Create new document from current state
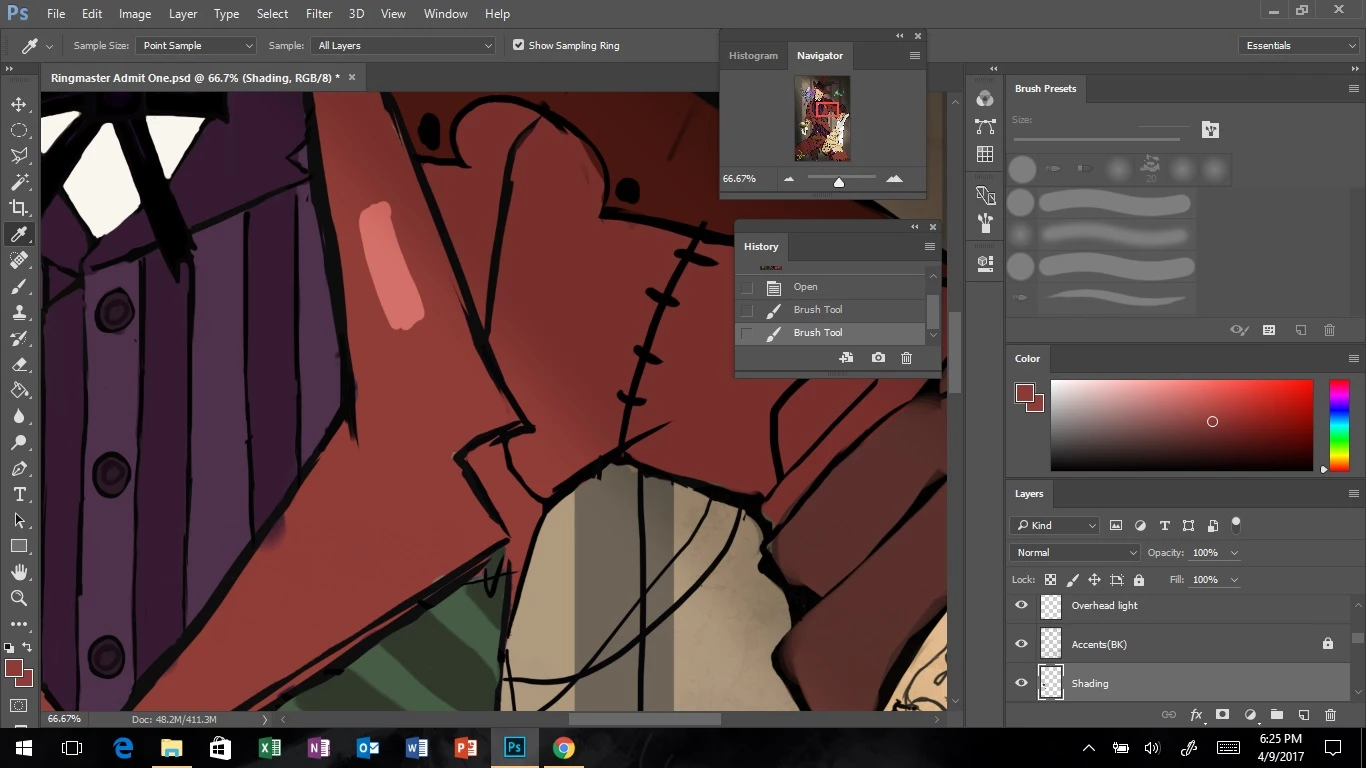 (846, 358)
